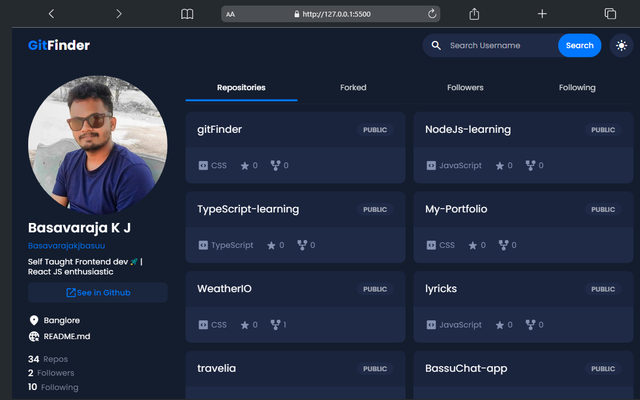Click the external link icon in See in Github
640x400 pixels.
coord(71,293)
